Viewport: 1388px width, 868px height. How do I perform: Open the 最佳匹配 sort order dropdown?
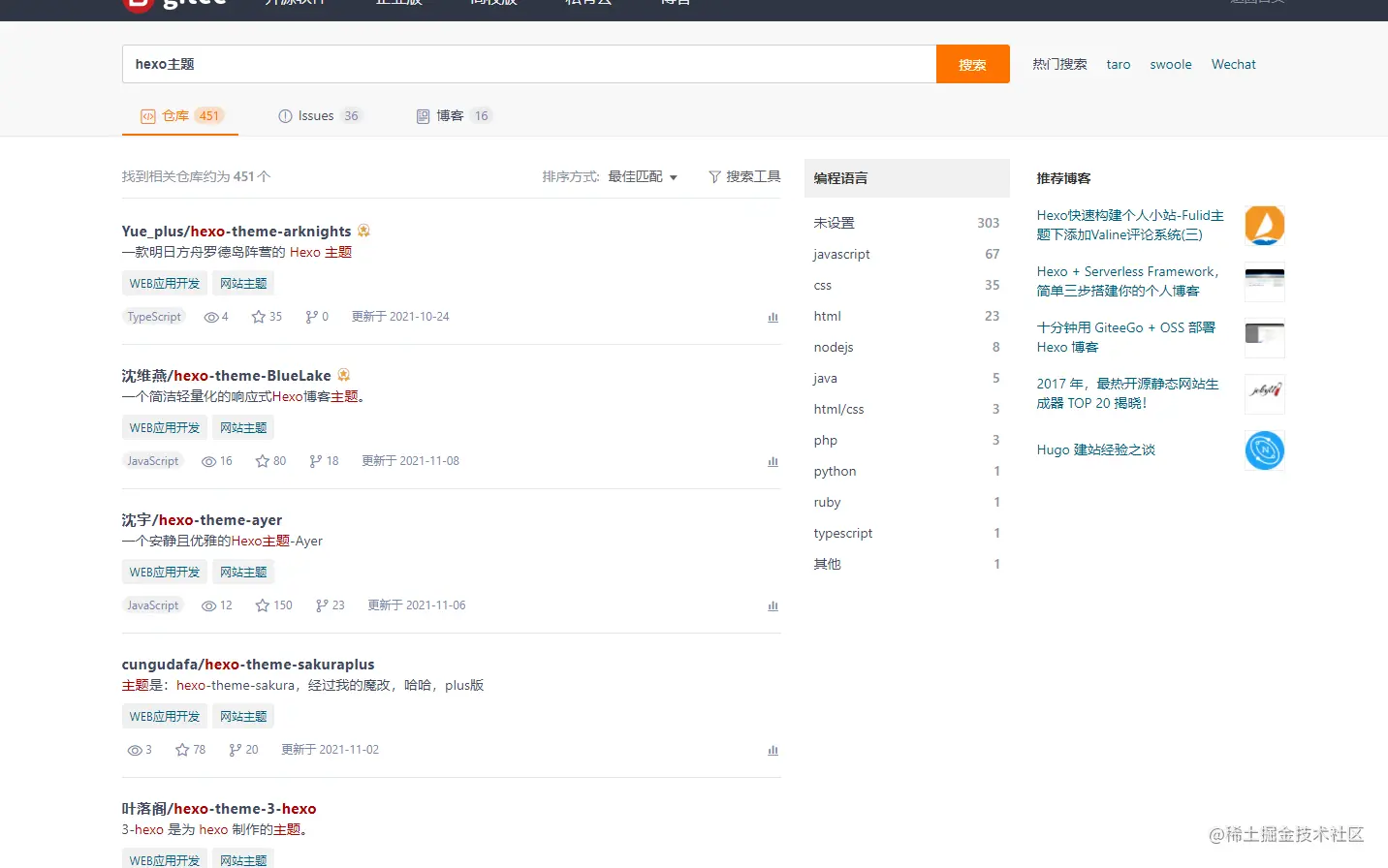(x=643, y=176)
